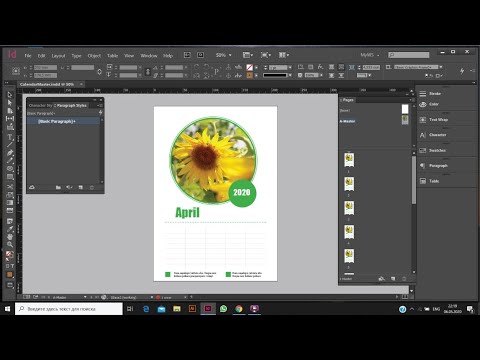Screen dimensions: 480x360
Task: Open the Layout menu
Action: (58, 56)
